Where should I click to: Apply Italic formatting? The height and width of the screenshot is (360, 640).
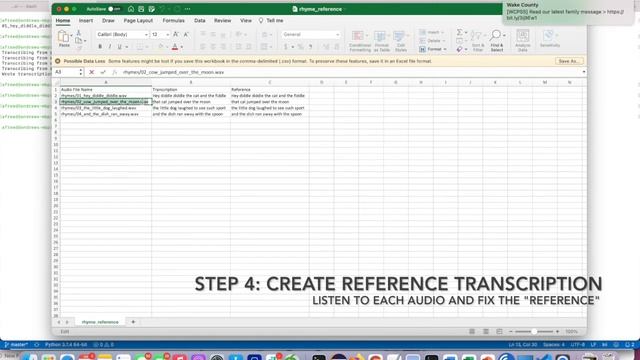[x=110, y=47]
